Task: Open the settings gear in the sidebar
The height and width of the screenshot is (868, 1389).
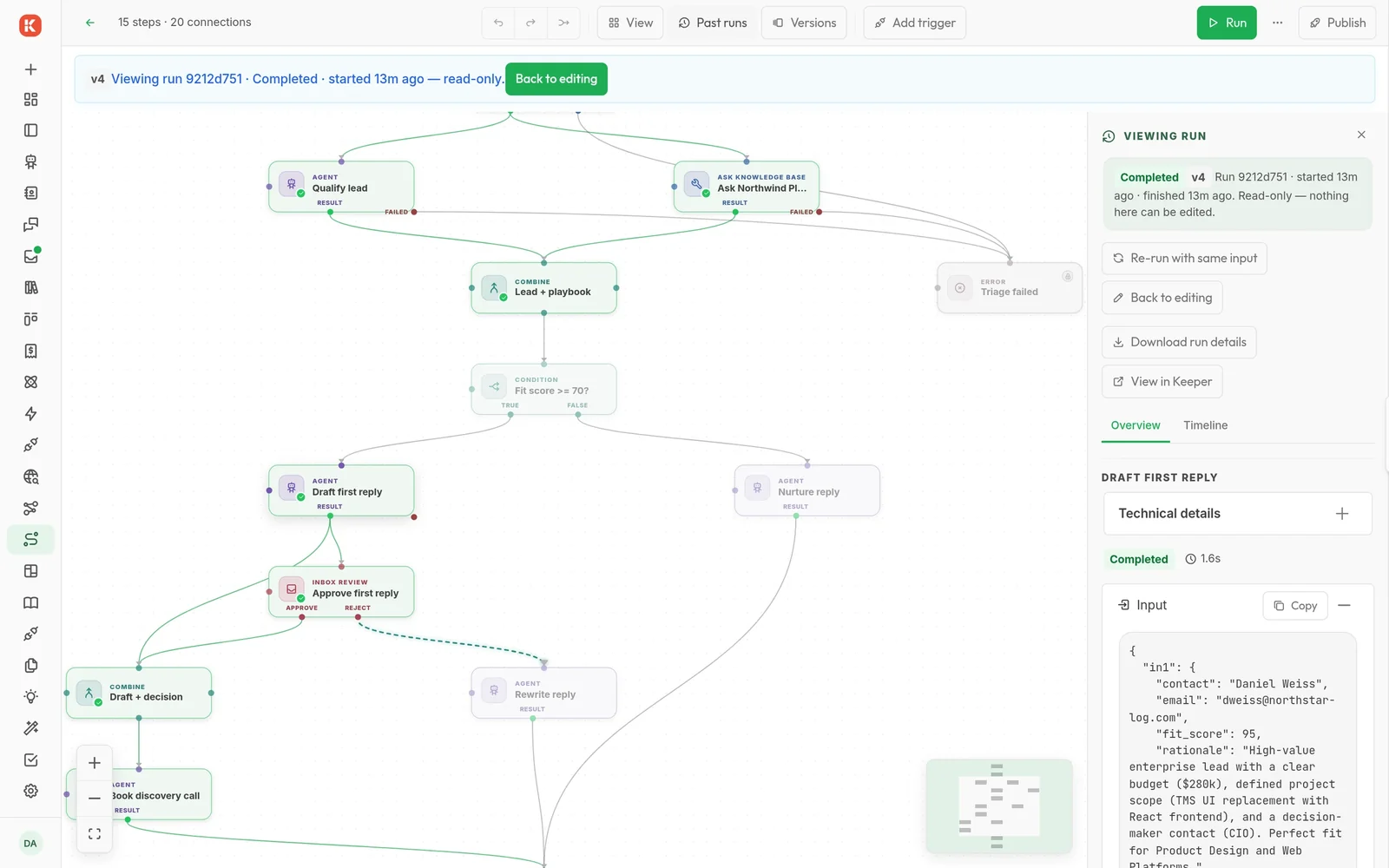Action: coord(31,792)
